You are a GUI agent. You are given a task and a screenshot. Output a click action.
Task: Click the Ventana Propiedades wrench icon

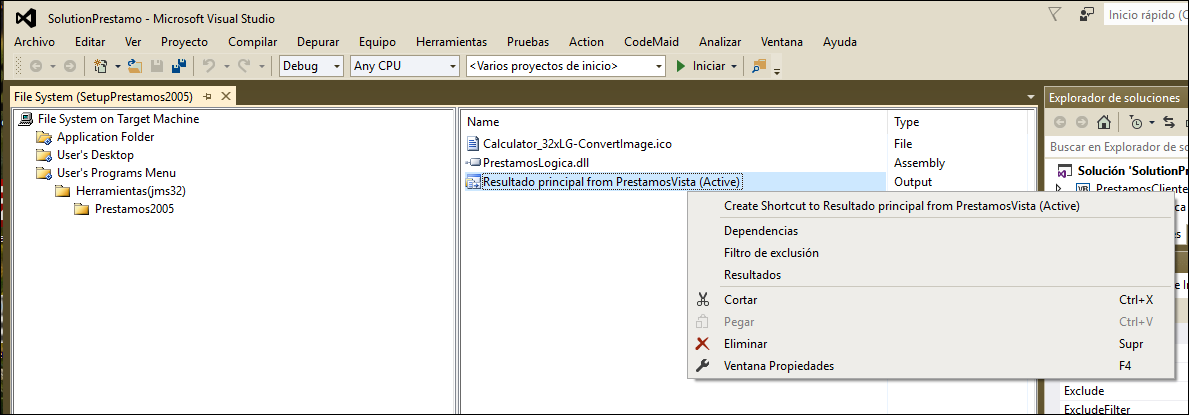[703, 366]
